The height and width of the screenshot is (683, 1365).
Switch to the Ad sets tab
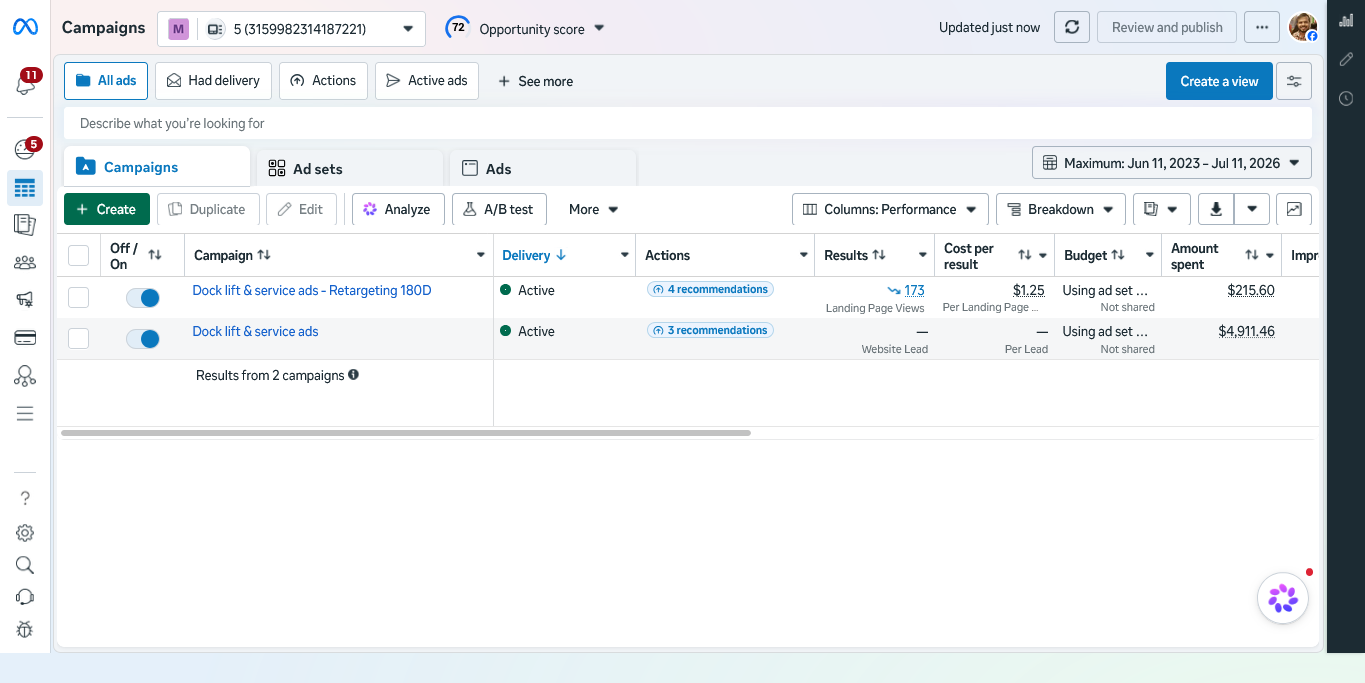click(349, 169)
